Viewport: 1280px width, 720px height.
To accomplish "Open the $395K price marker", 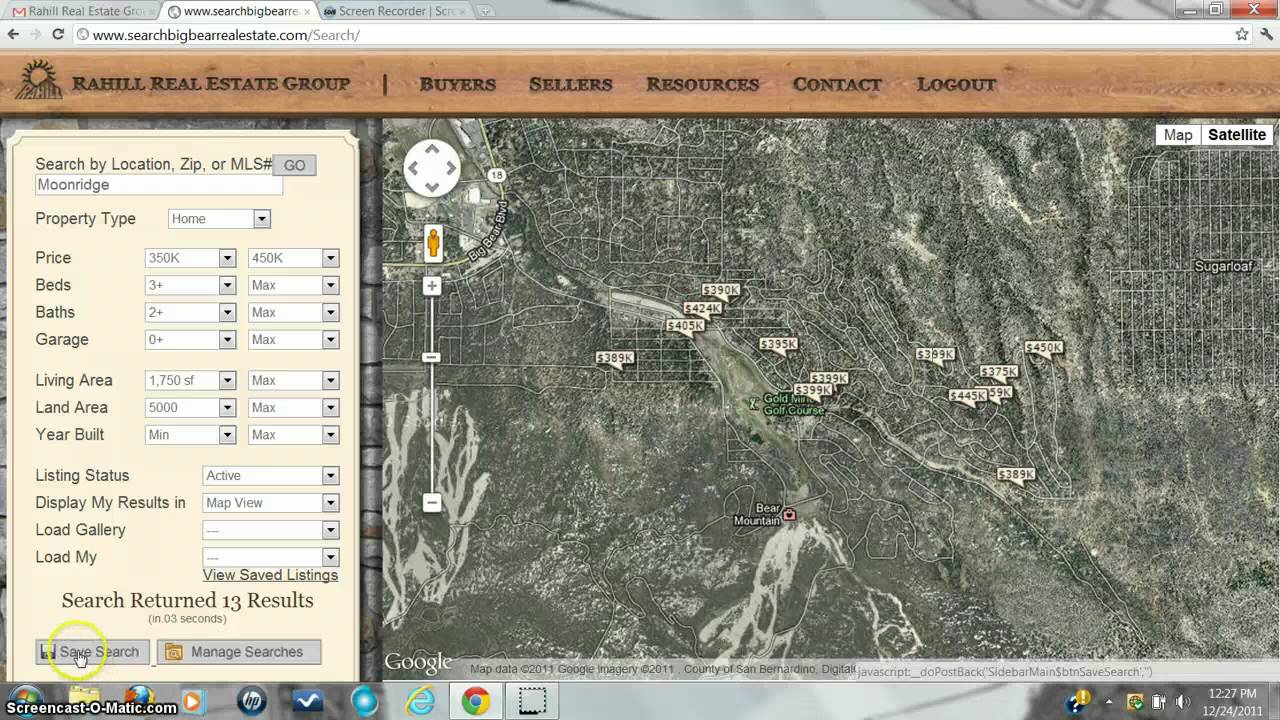I will pos(778,345).
